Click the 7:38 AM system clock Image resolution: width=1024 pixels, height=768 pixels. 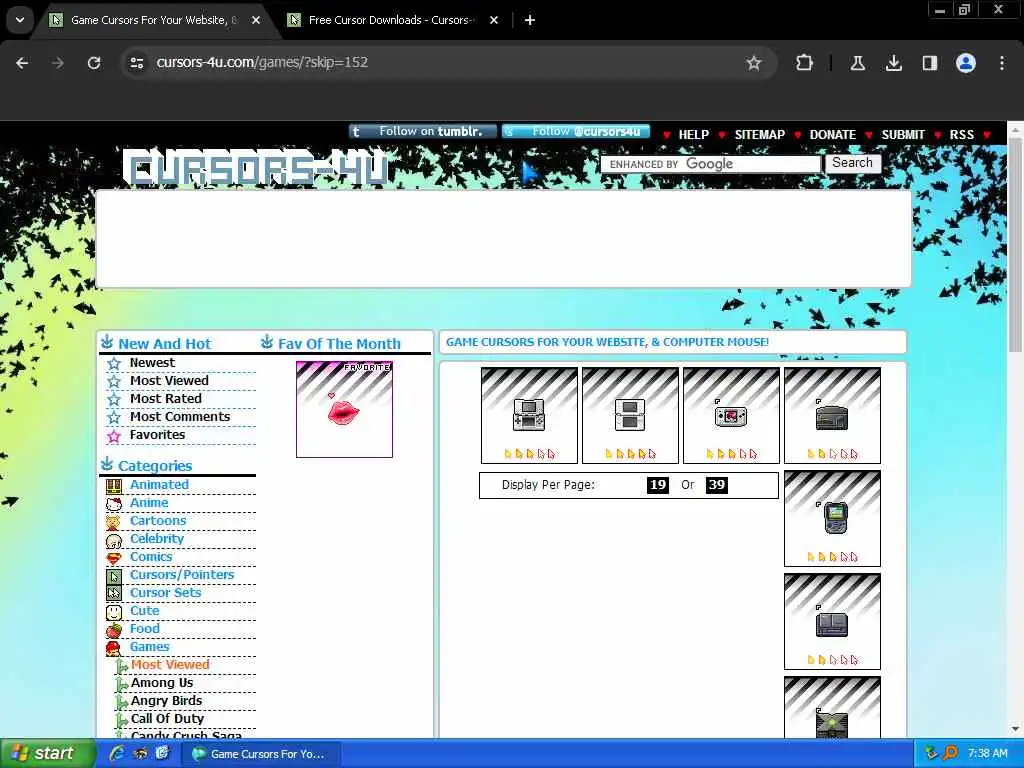click(987, 754)
